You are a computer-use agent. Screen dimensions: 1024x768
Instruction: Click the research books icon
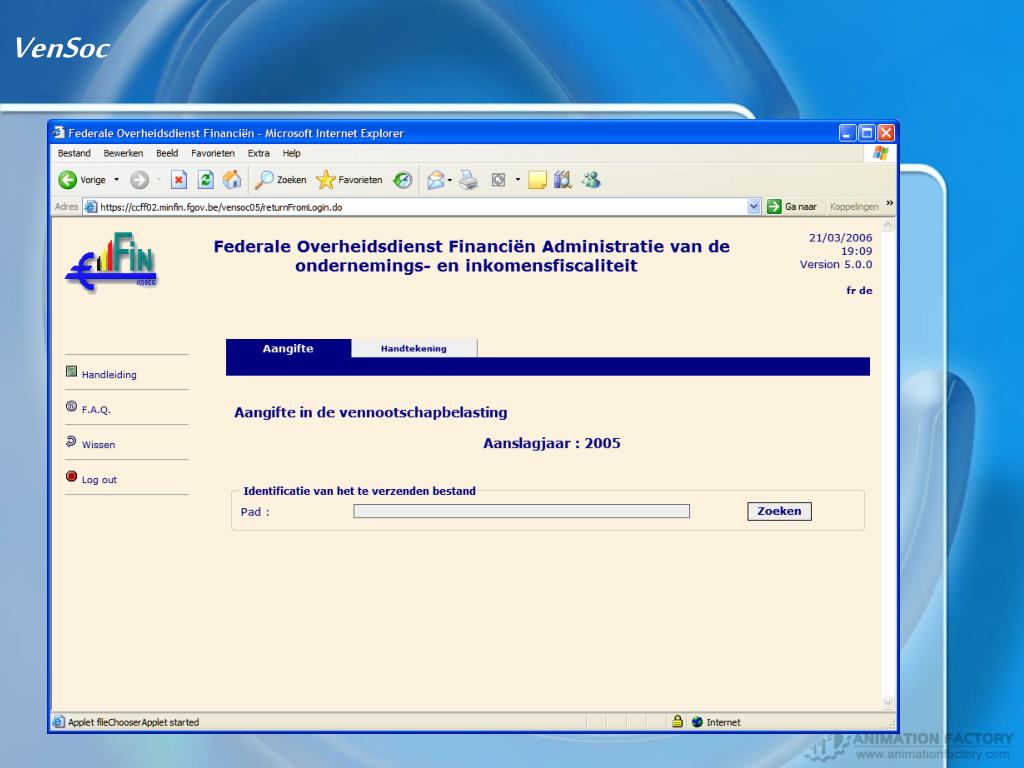point(562,180)
